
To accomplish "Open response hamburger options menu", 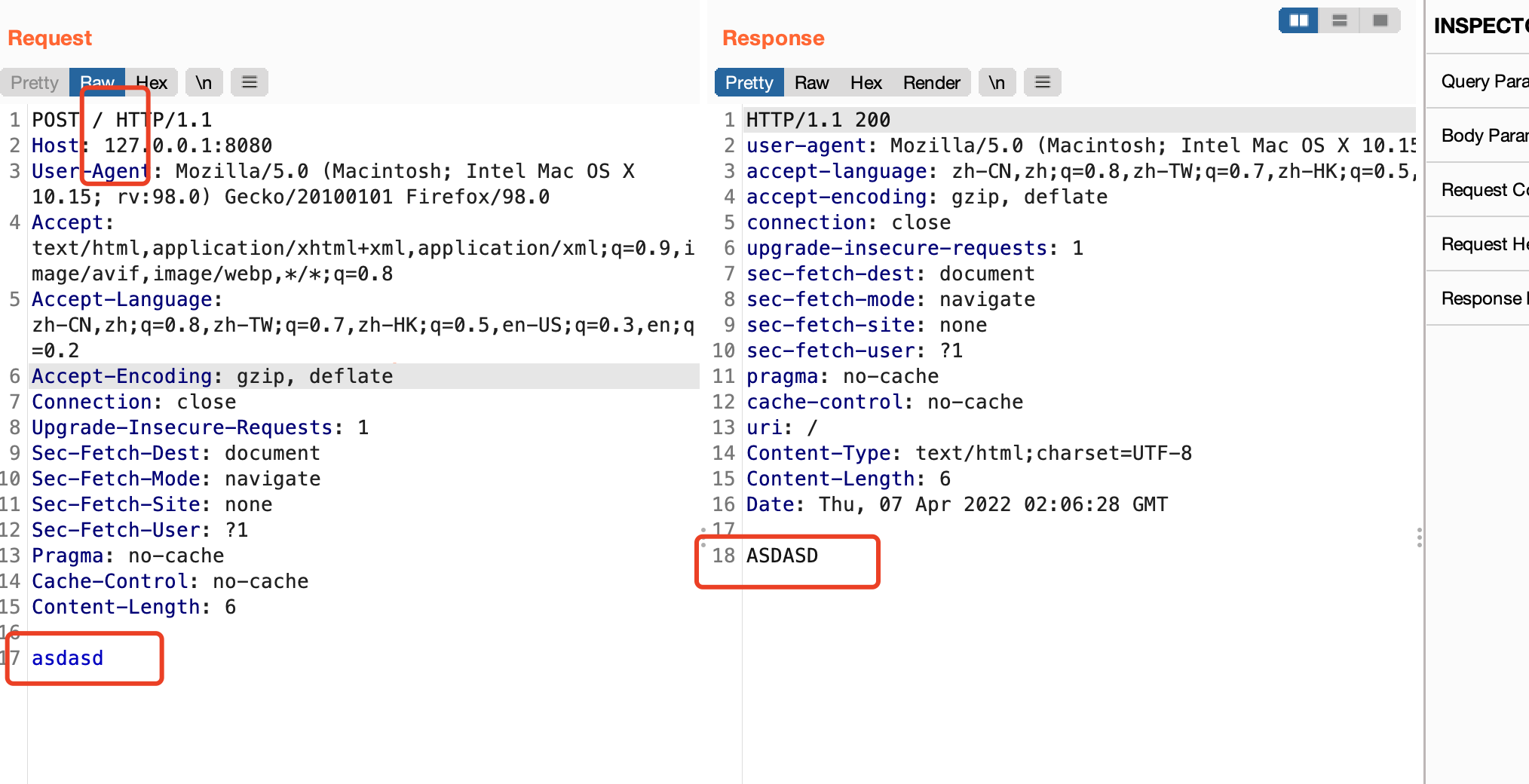I will [x=1043, y=82].
